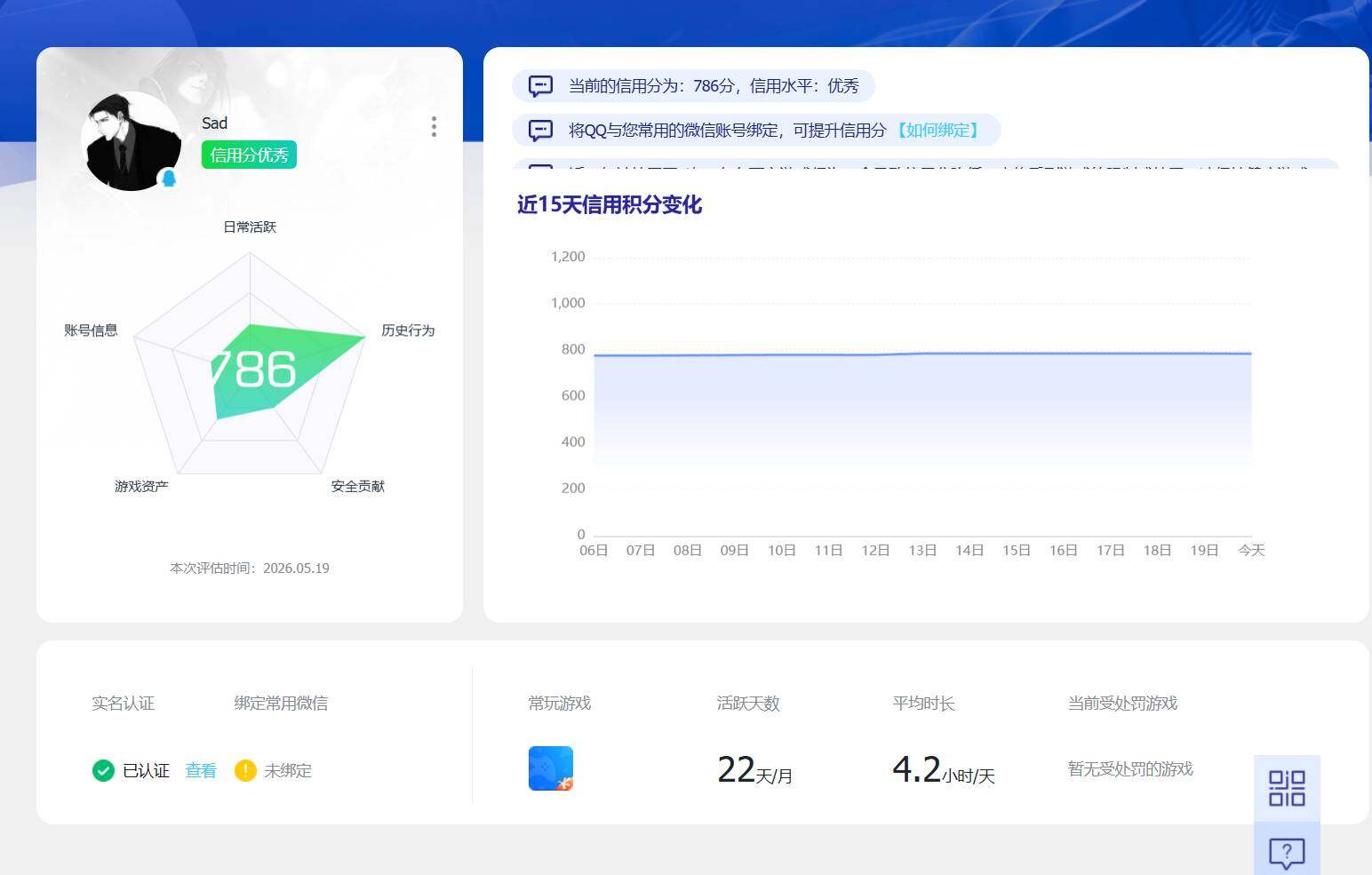
Task: Click the green 信用分优秀 badge
Action: 249,155
